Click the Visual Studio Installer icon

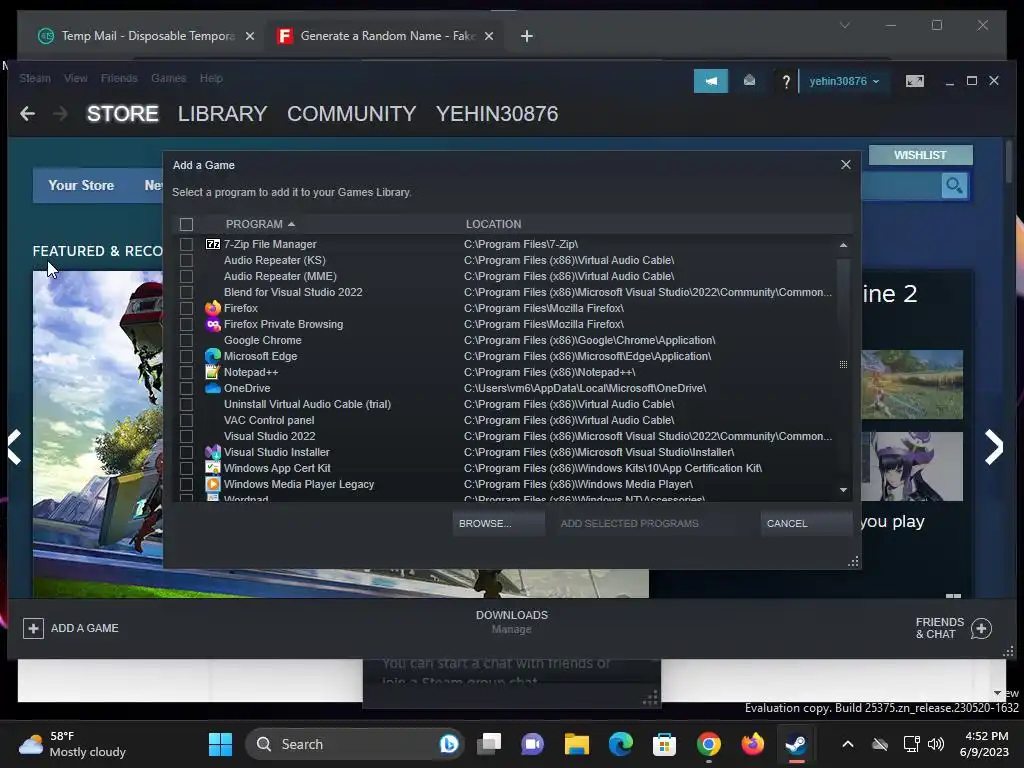(213, 452)
